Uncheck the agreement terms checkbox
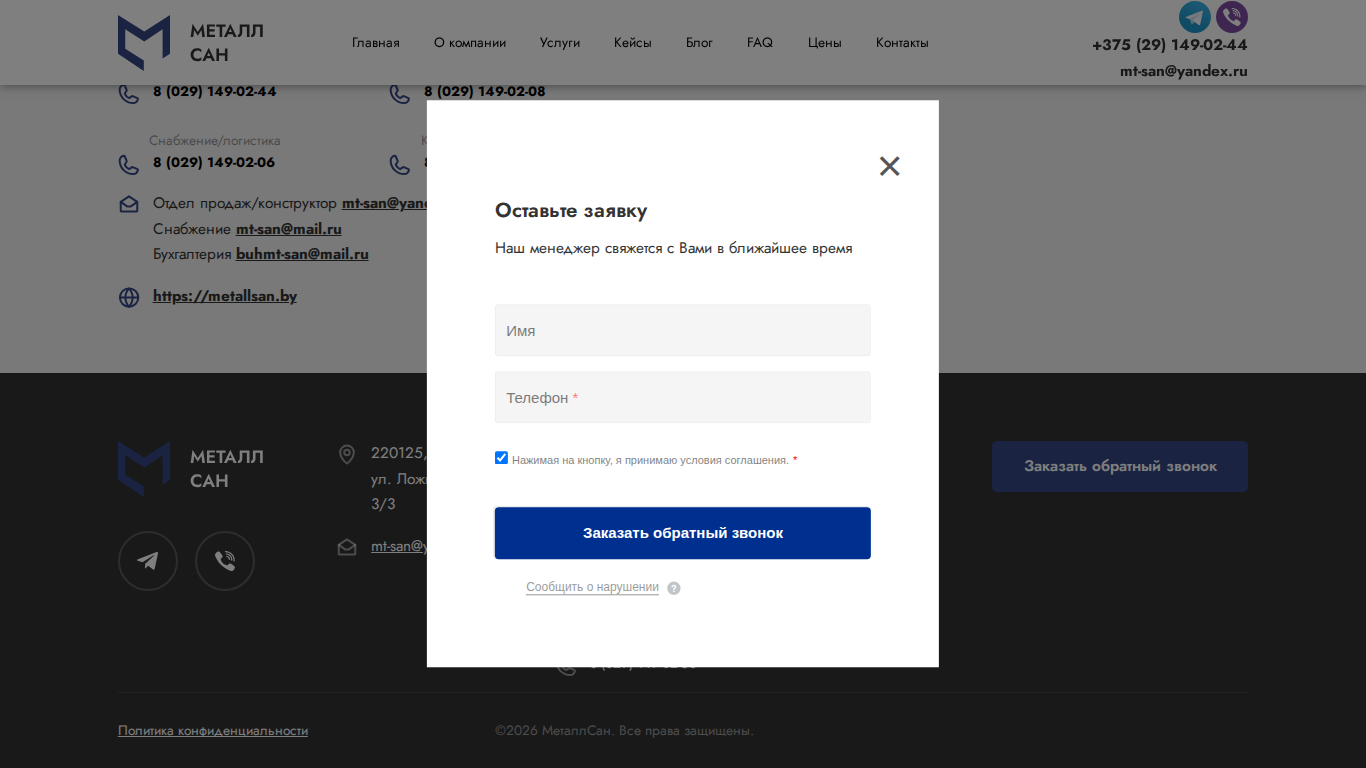 coord(502,458)
